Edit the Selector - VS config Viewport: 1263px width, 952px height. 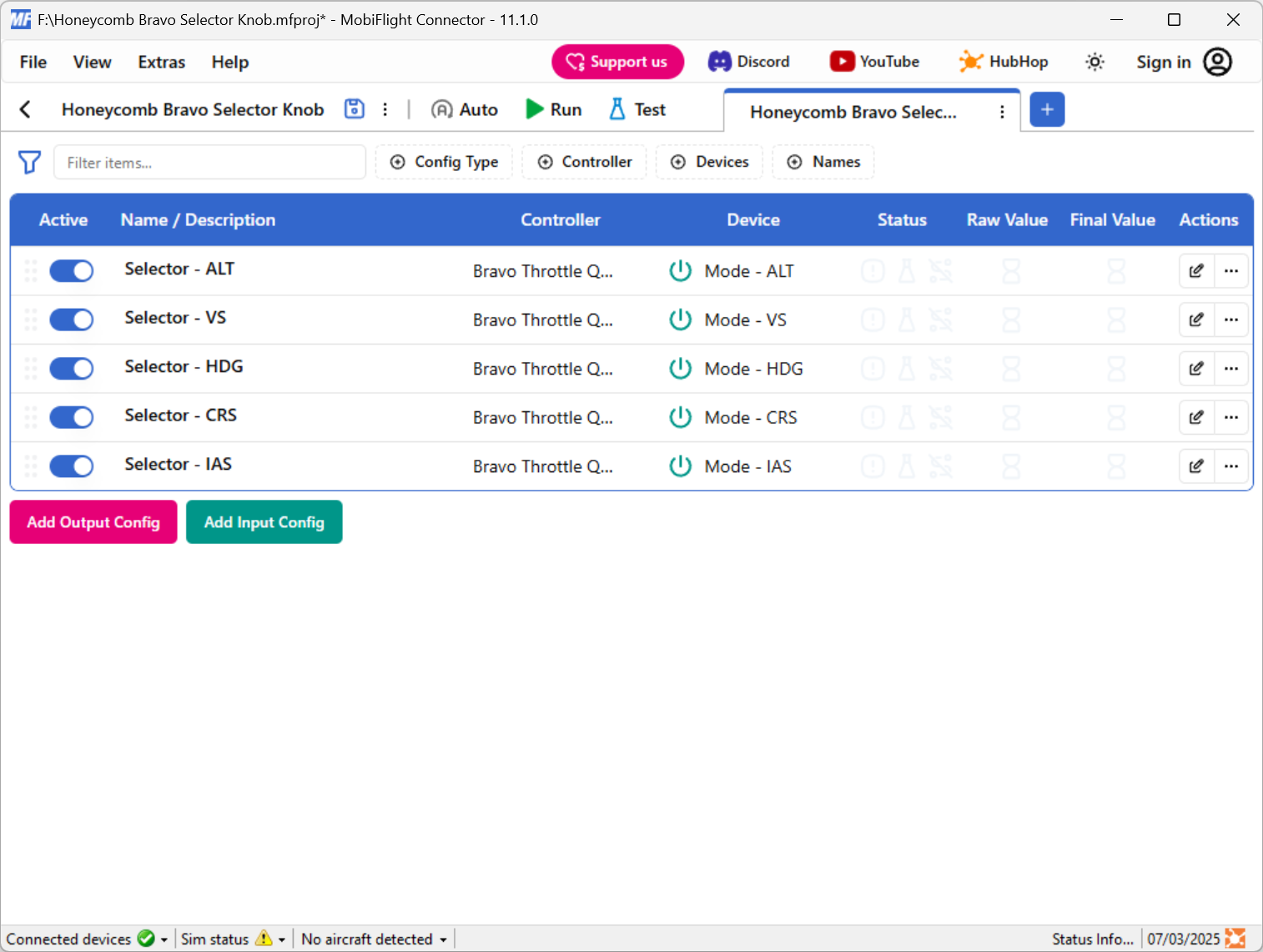click(1196, 320)
